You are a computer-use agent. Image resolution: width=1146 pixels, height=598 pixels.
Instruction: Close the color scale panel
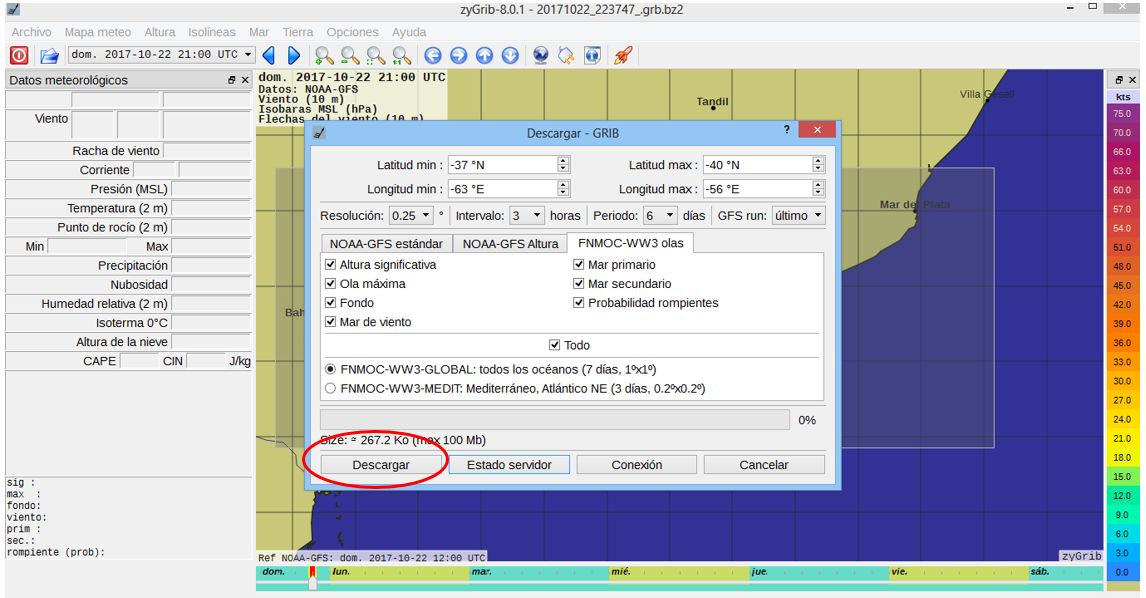pos(1132,80)
